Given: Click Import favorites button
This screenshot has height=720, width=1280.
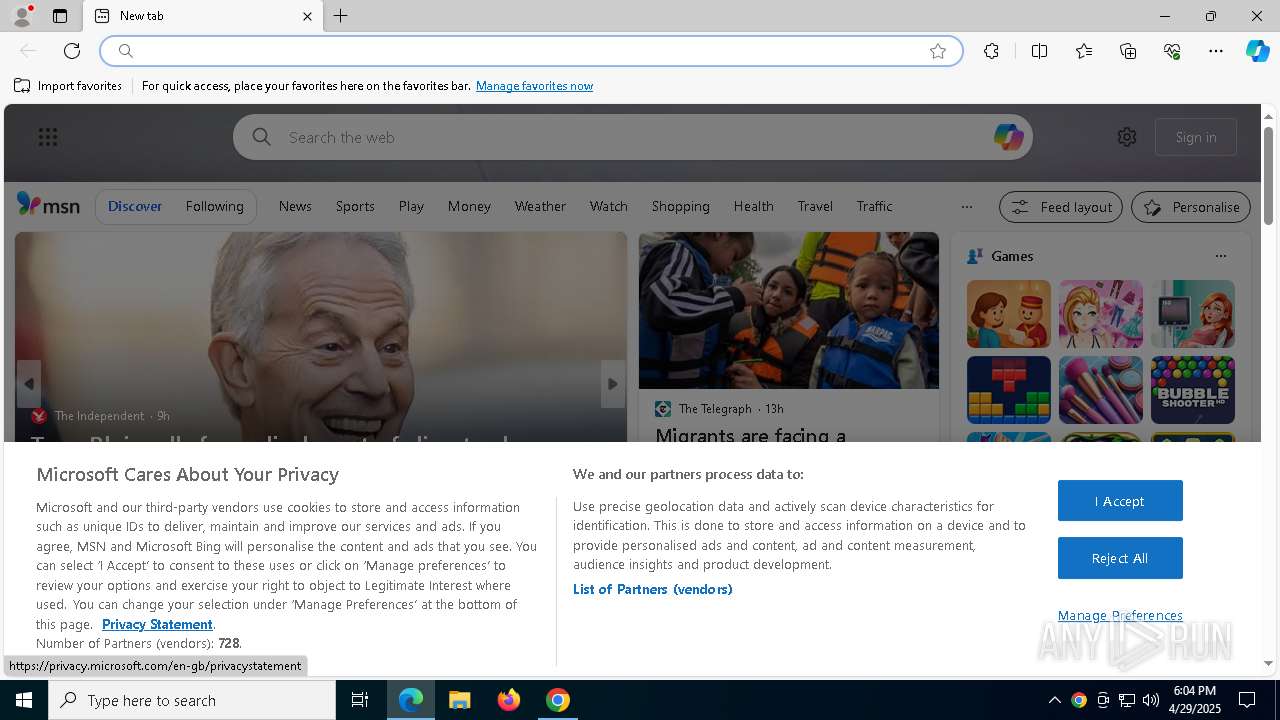Looking at the screenshot, I should coord(68,86).
